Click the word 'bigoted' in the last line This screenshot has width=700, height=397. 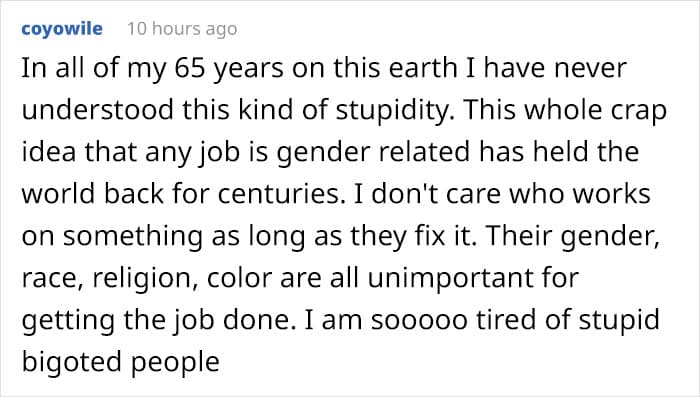coord(73,362)
